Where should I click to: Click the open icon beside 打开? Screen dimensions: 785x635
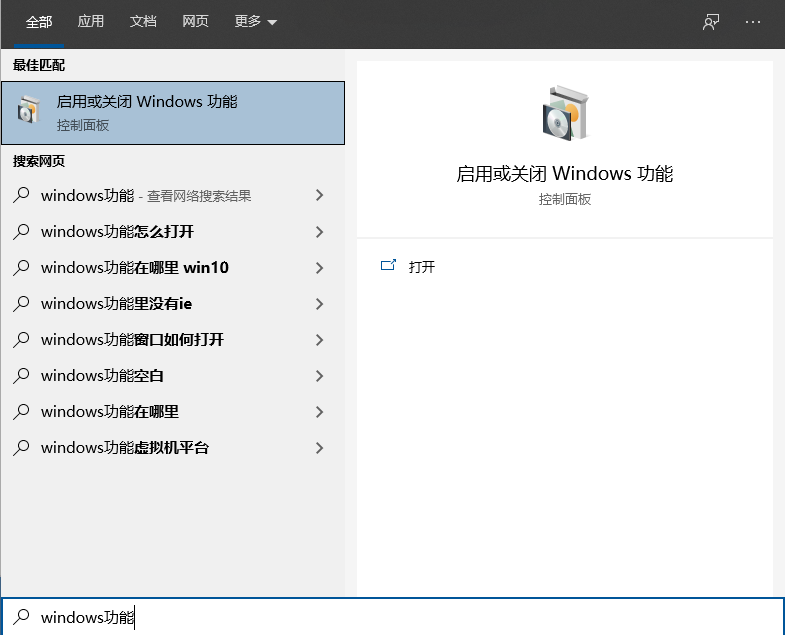point(389,266)
